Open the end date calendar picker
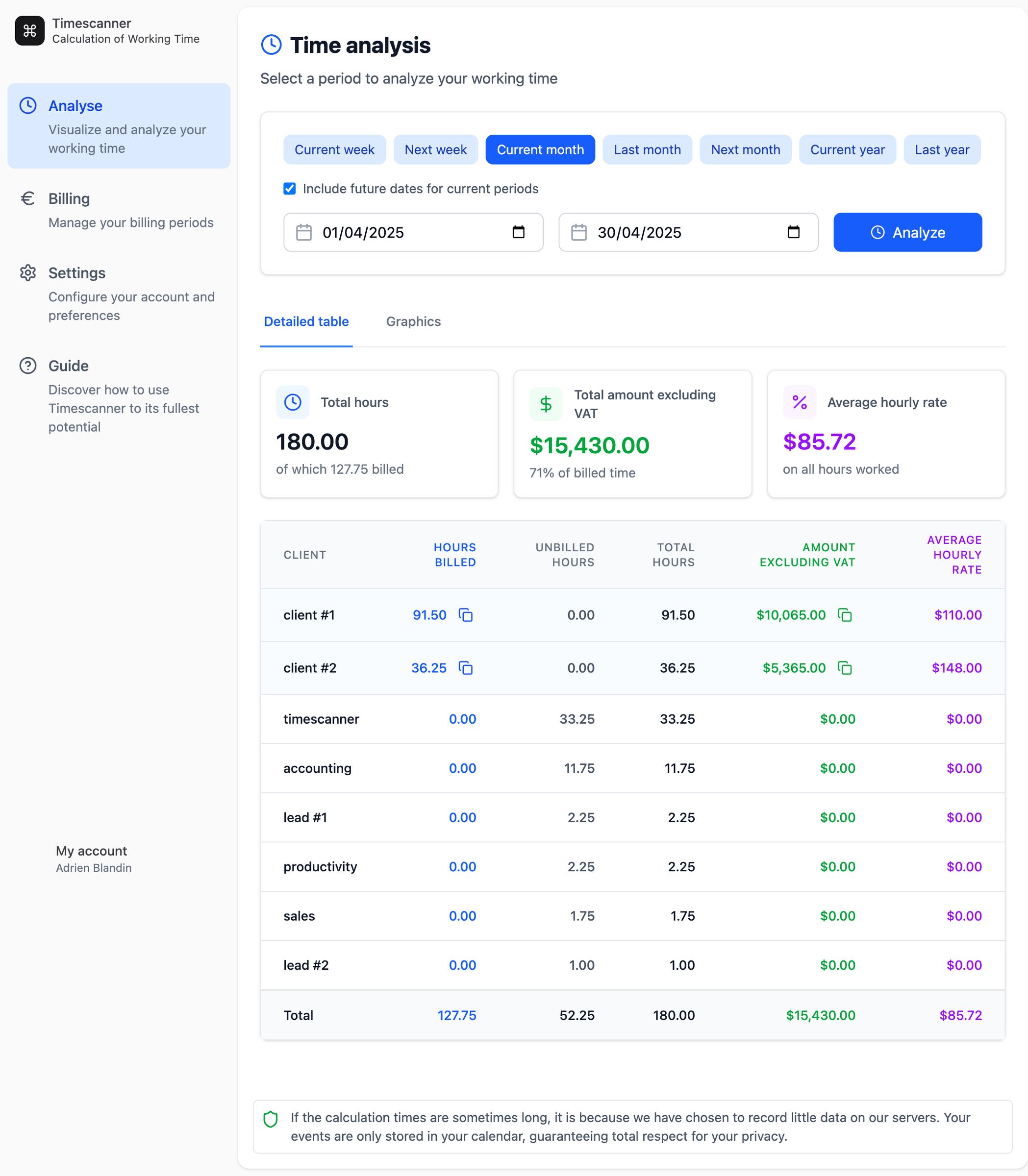 [792, 232]
